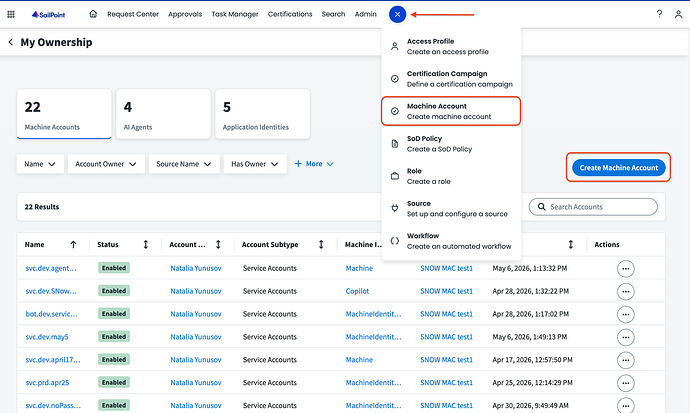This screenshot has width=690, height=413.
Task: Open svc.dev.noPass... account link
Action: click(53, 406)
